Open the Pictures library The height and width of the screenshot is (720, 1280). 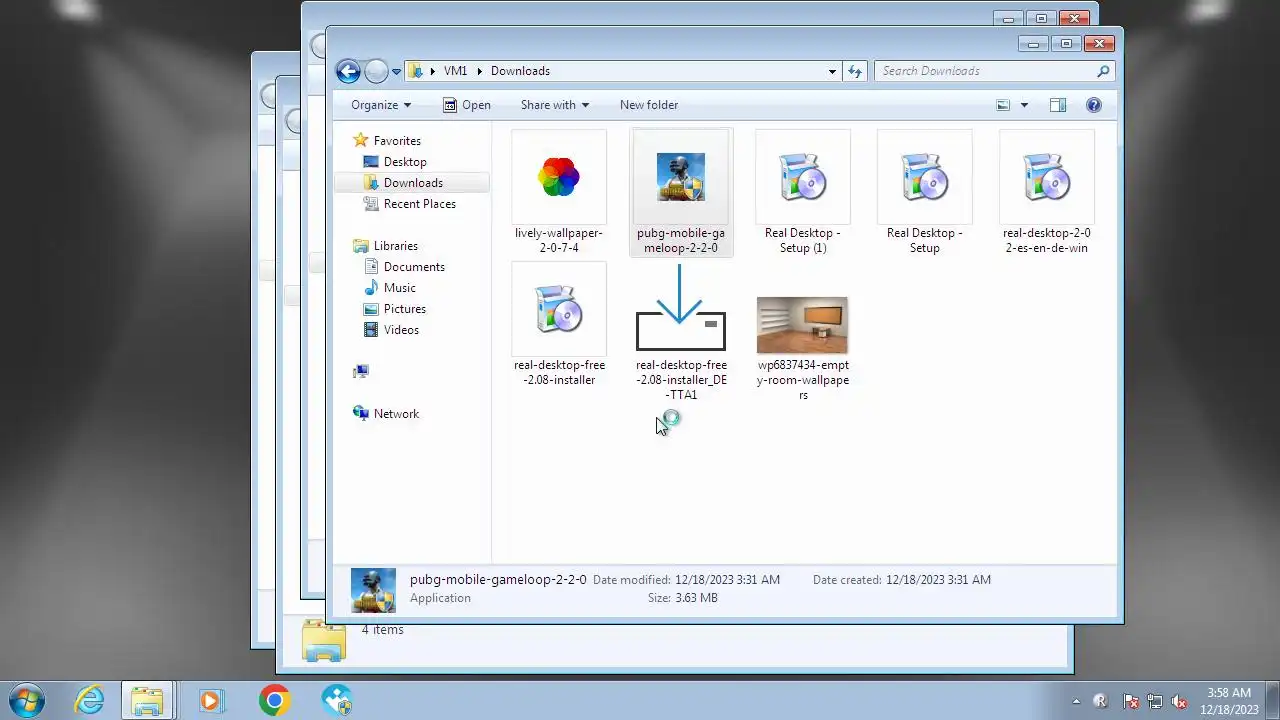click(405, 309)
